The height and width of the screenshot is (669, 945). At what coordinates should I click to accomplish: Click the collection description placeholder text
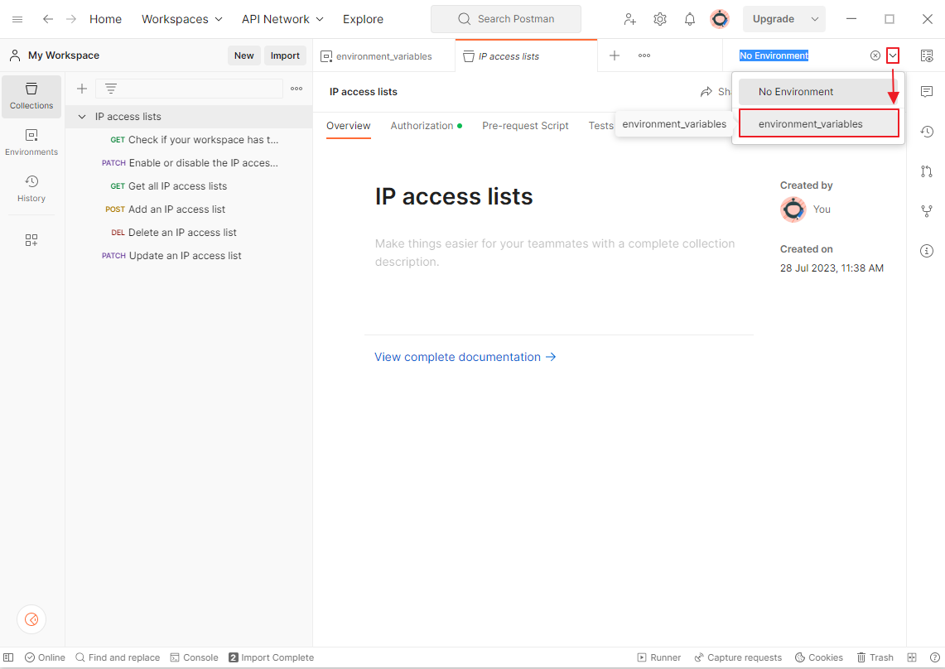pos(554,253)
